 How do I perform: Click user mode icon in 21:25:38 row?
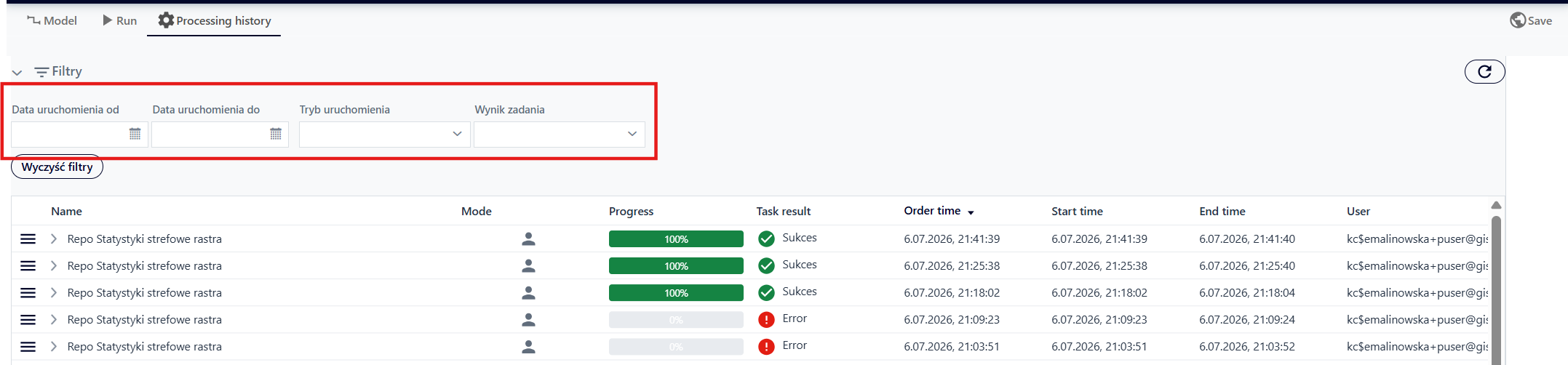click(x=529, y=265)
